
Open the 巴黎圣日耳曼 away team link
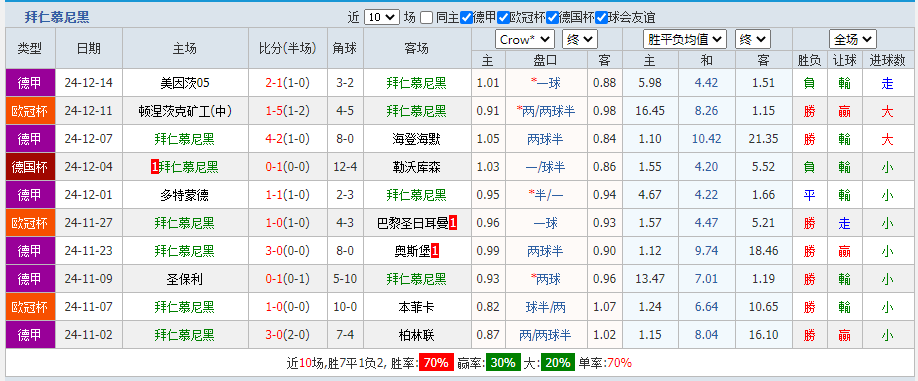tap(413, 223)
